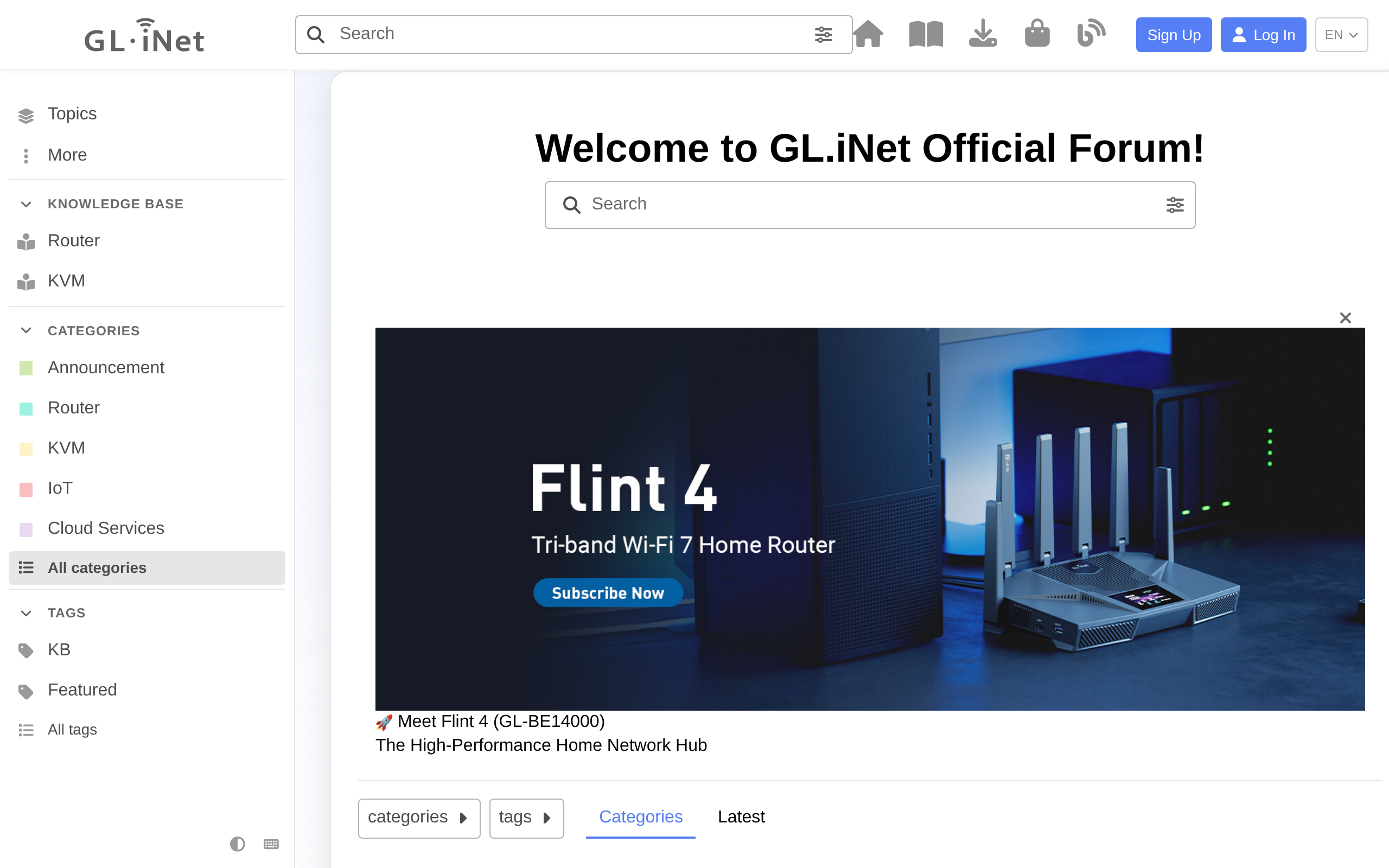Click "The High-Performance Home Network Hub" text
Screen dimensions: 1389x868
click(540, 745)
